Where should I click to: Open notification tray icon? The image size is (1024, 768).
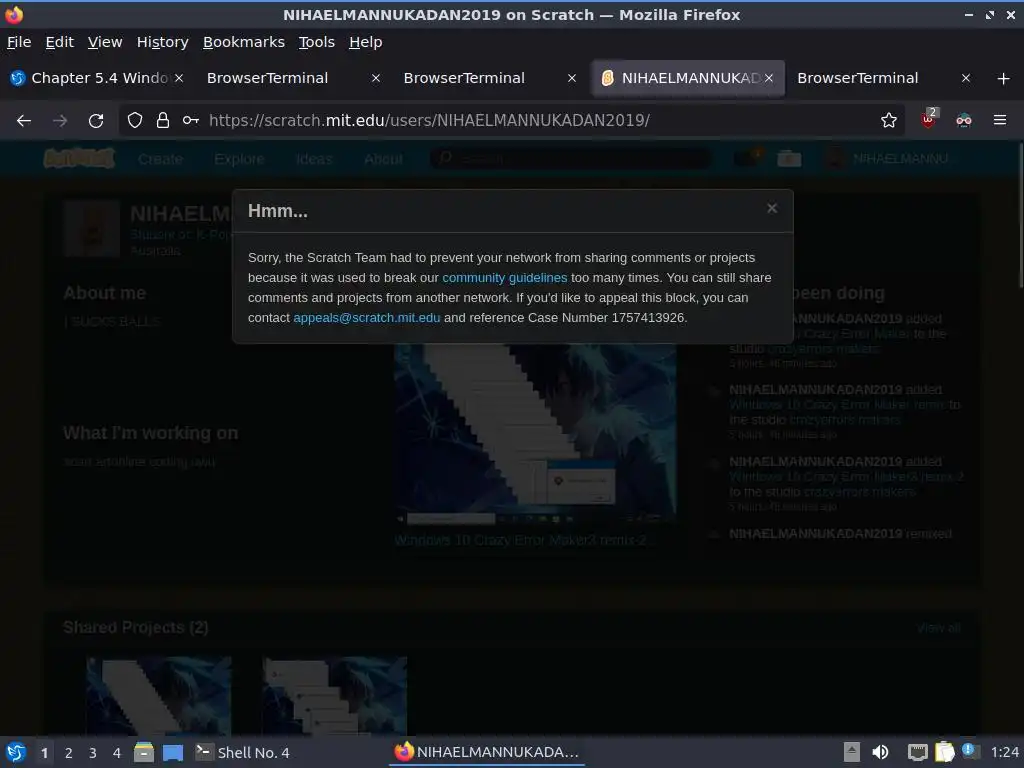(969, 752)
